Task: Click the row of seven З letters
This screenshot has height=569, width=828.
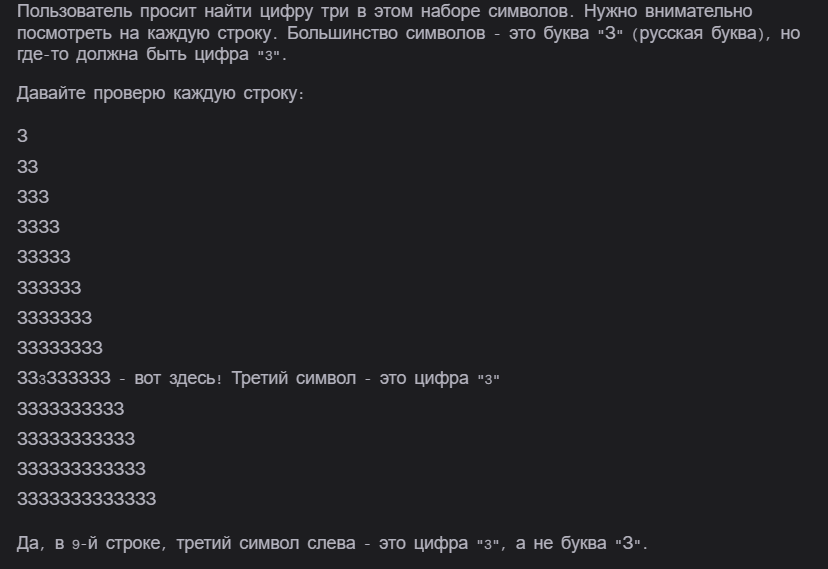Action: coord(55,318)
